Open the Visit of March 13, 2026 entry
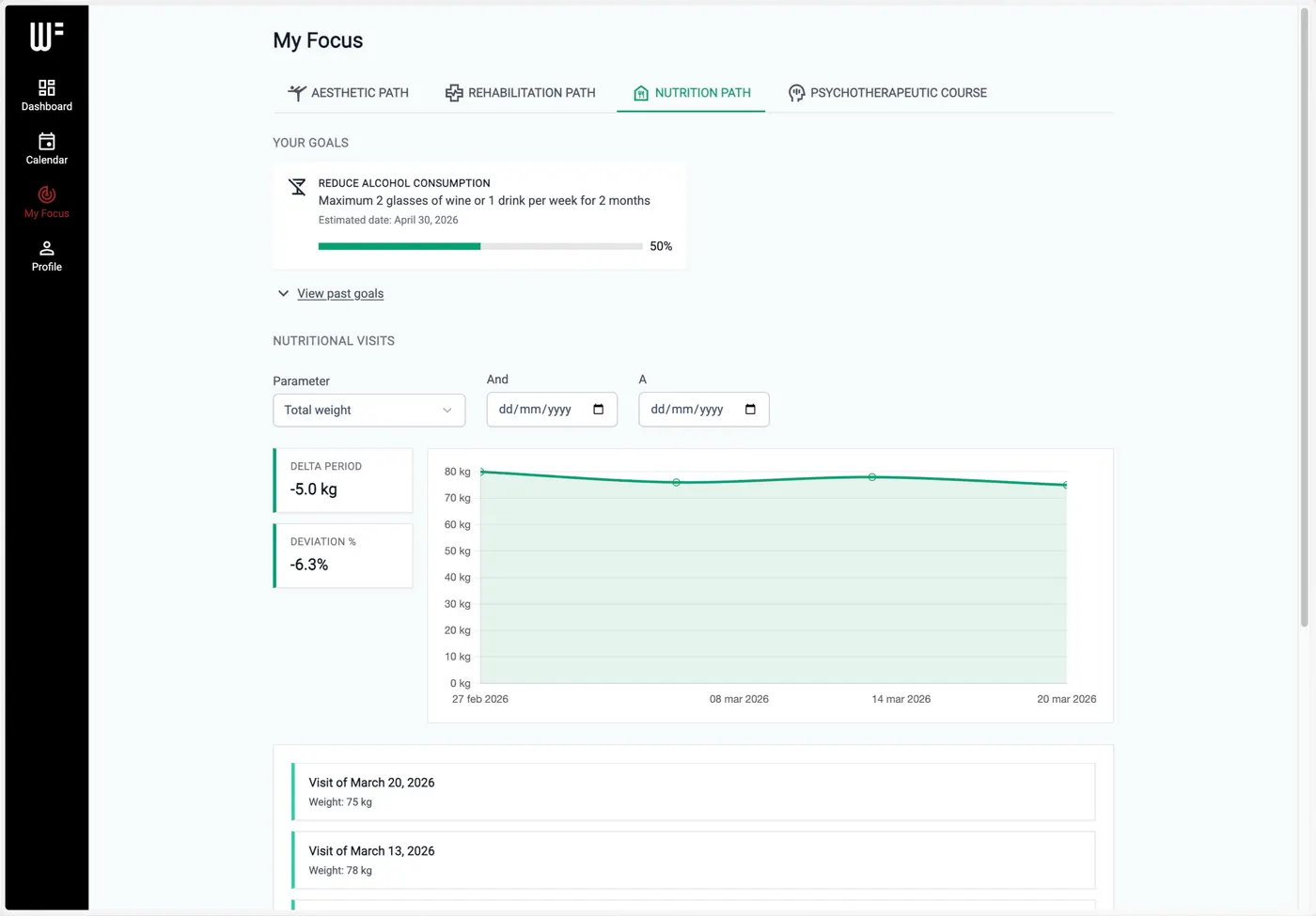The width and height of the screenshot is (1316, 916). pyautogui.click(x=694, y=861)
